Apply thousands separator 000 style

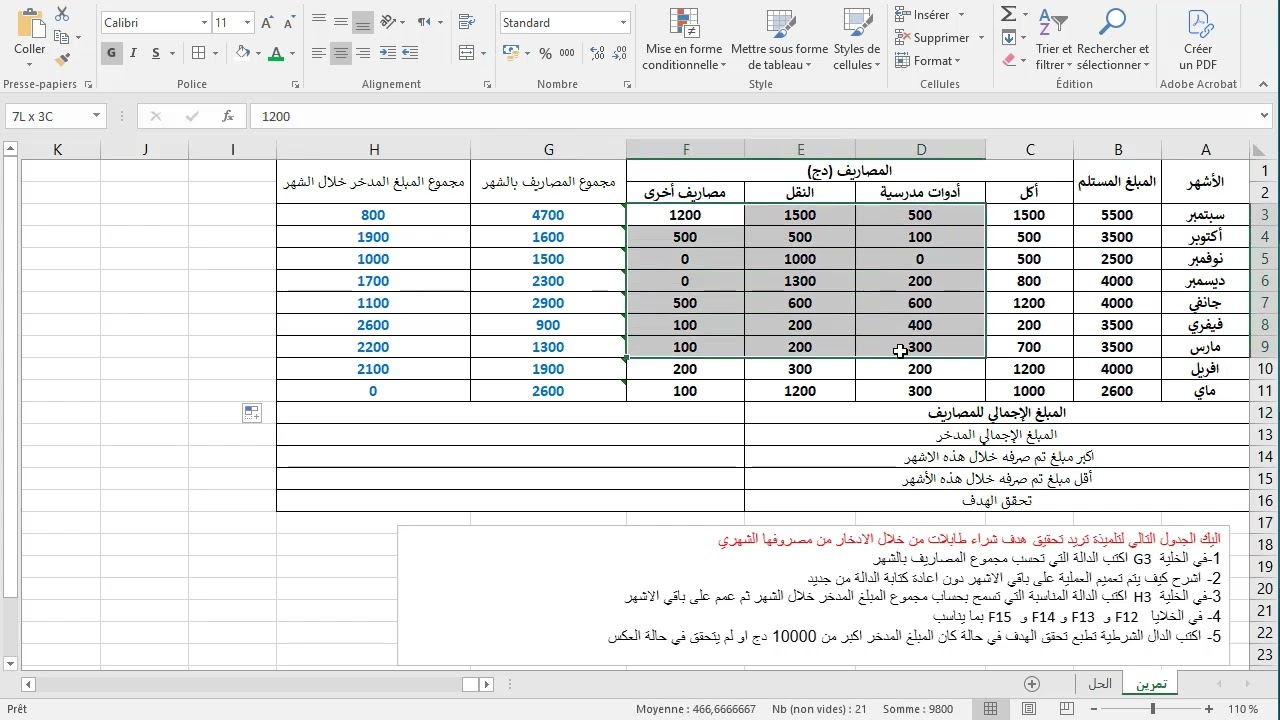pyautogui.click(x=568, y=53)
